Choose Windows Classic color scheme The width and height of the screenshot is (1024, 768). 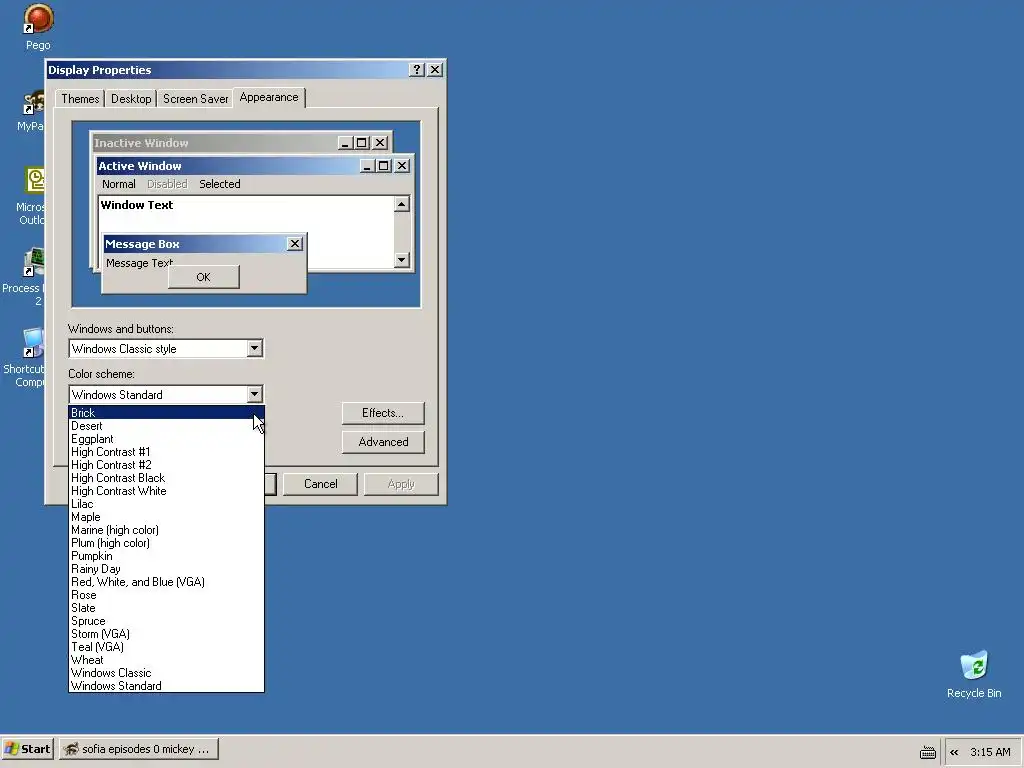pos(167,673)
